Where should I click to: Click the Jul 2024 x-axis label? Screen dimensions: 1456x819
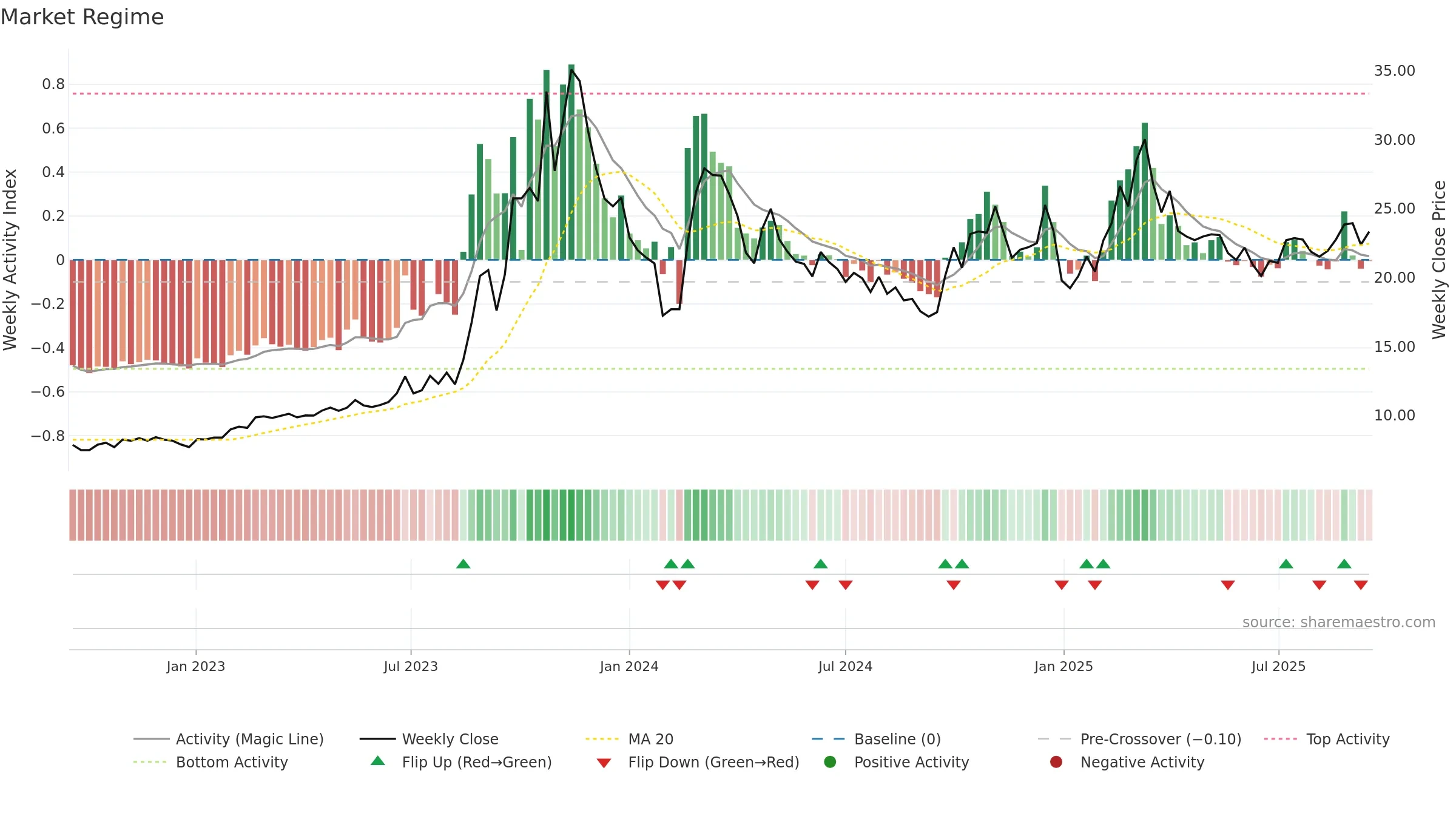click(x=845, y=666)
